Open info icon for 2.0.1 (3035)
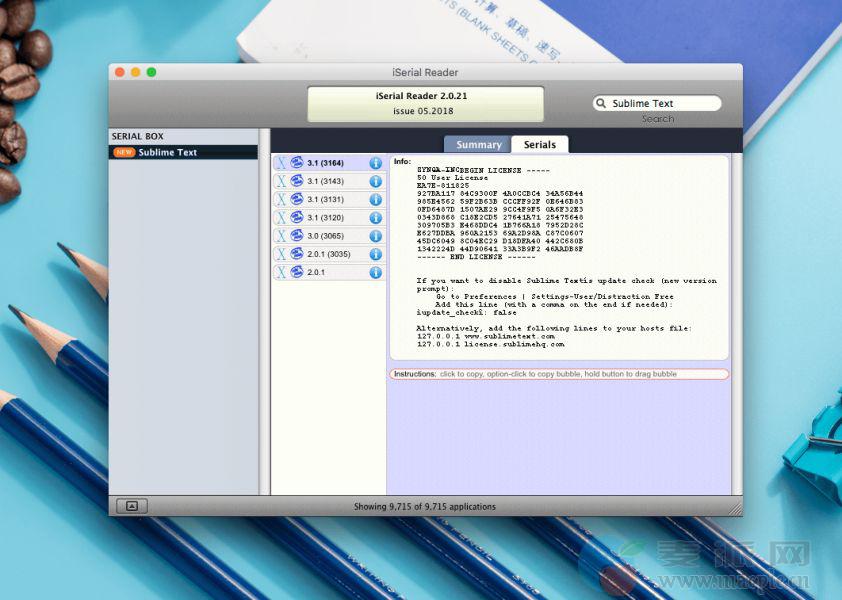The width and height of the screenshot is (842, 600). [x=376, y=254]
